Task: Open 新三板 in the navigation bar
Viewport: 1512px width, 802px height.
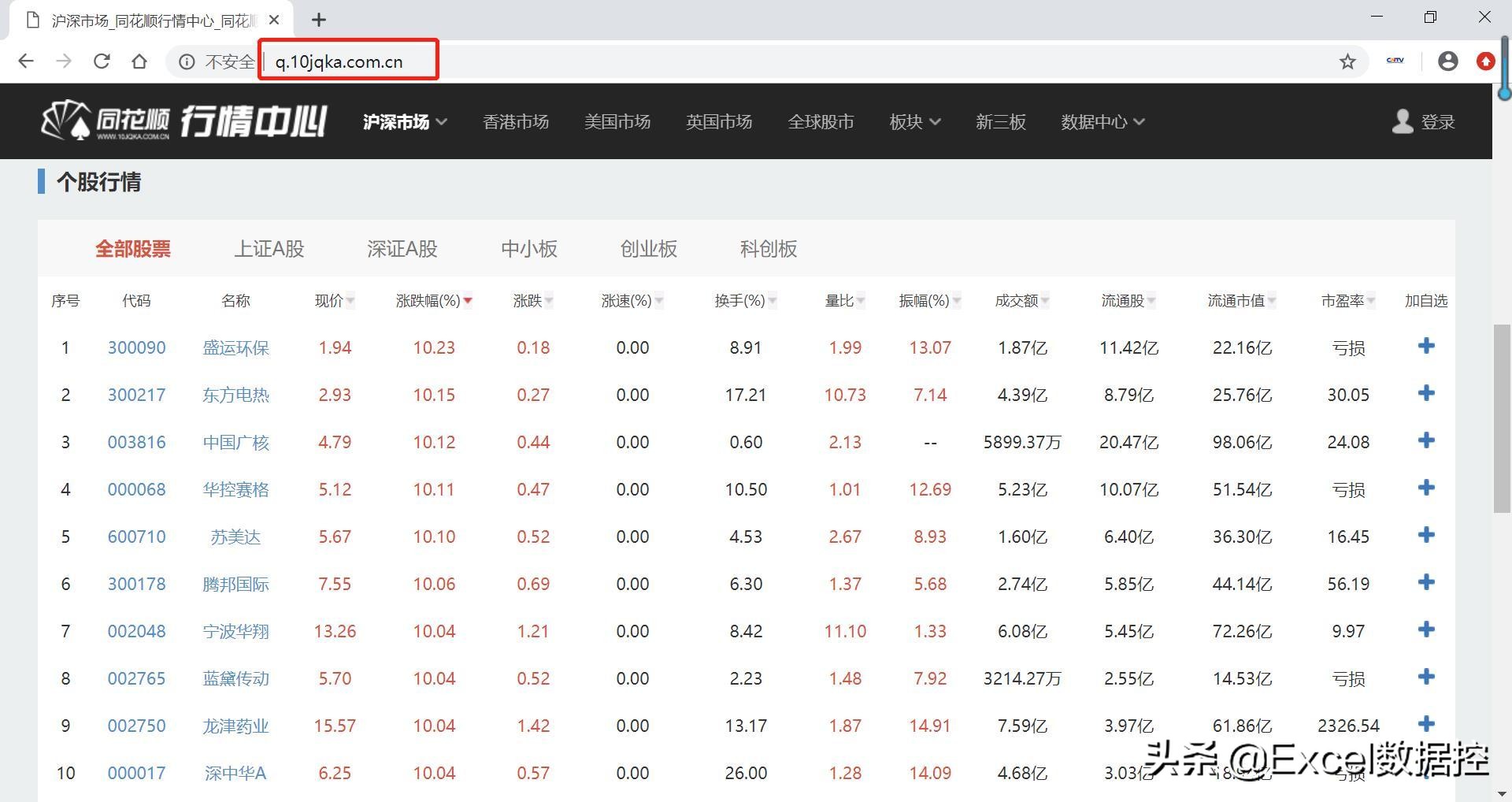Action: point(1001,121)
